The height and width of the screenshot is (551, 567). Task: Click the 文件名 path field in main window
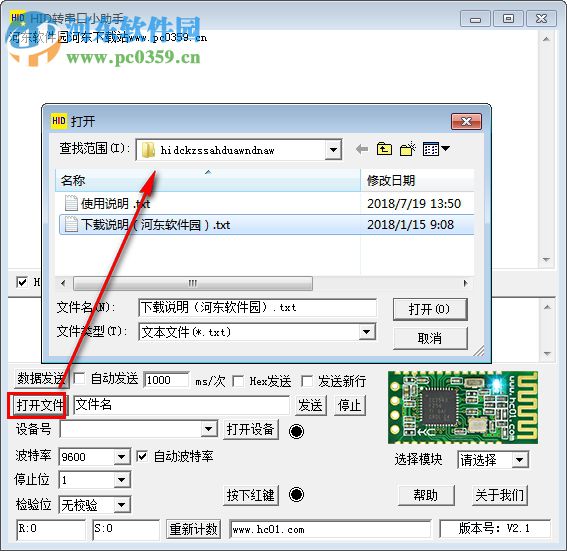tap(181, 405)
